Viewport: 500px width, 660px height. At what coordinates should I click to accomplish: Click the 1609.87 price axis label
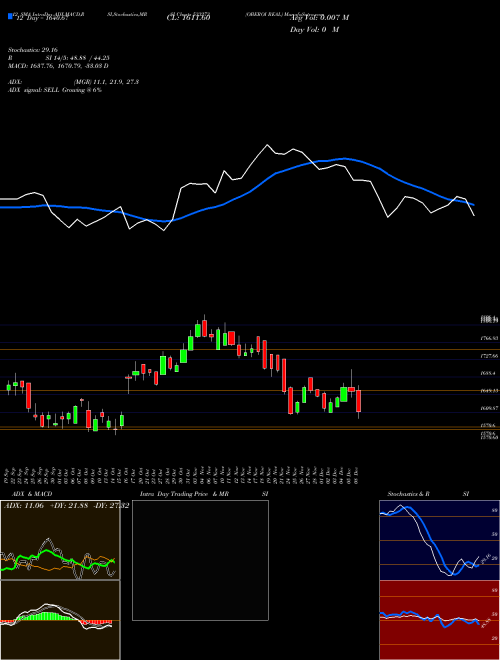click(490, 408)
